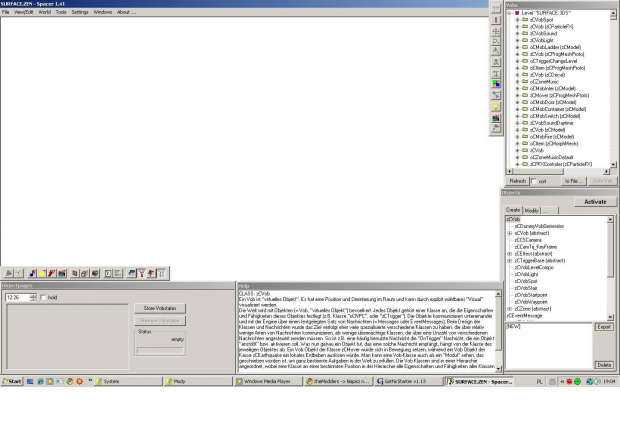
Task: Click the cross-arrows move icon in vertical toolbar
Action: pyautogui.click(x=496, y=31)
